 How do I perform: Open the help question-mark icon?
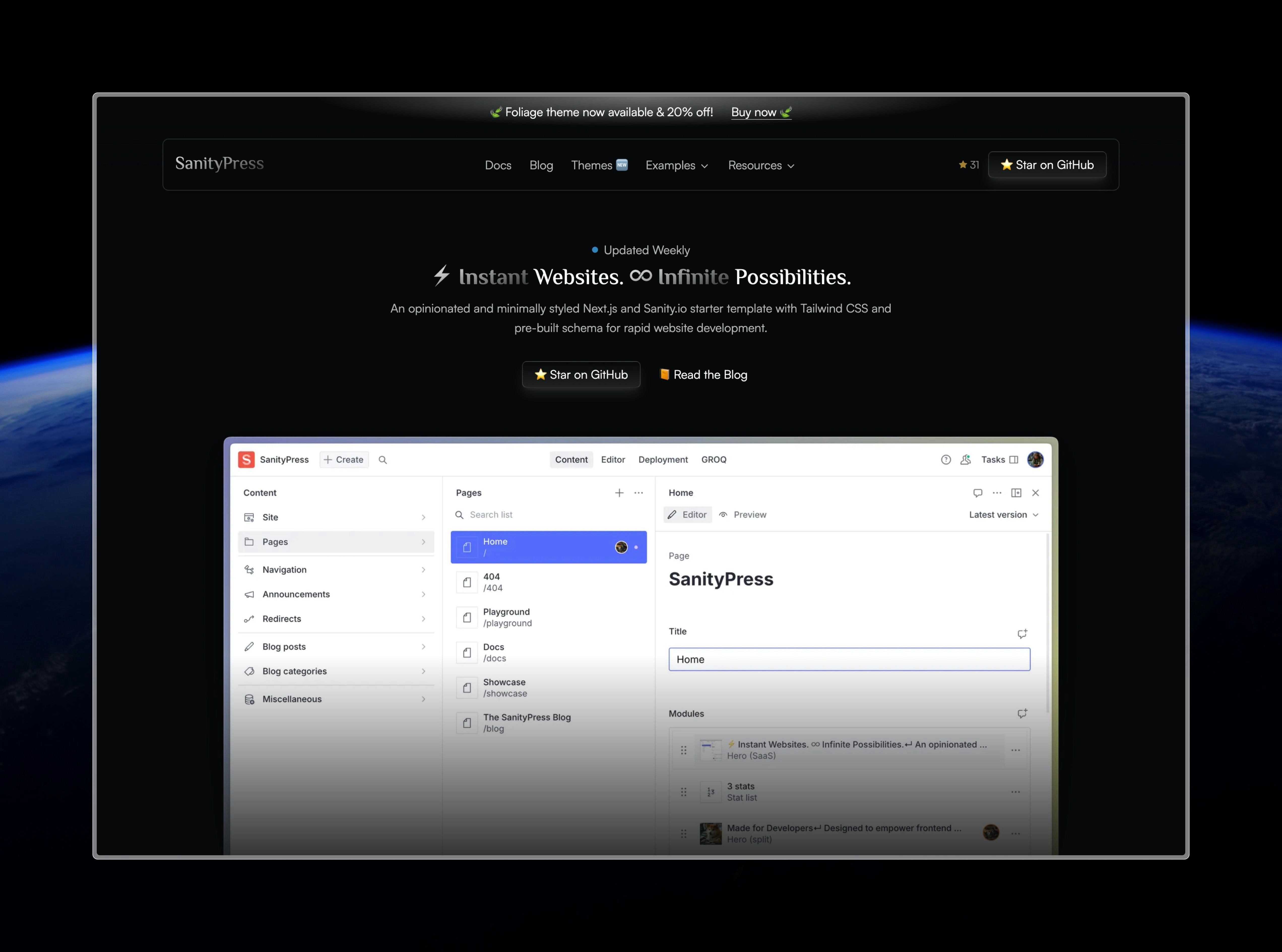(x=946, y=459)
